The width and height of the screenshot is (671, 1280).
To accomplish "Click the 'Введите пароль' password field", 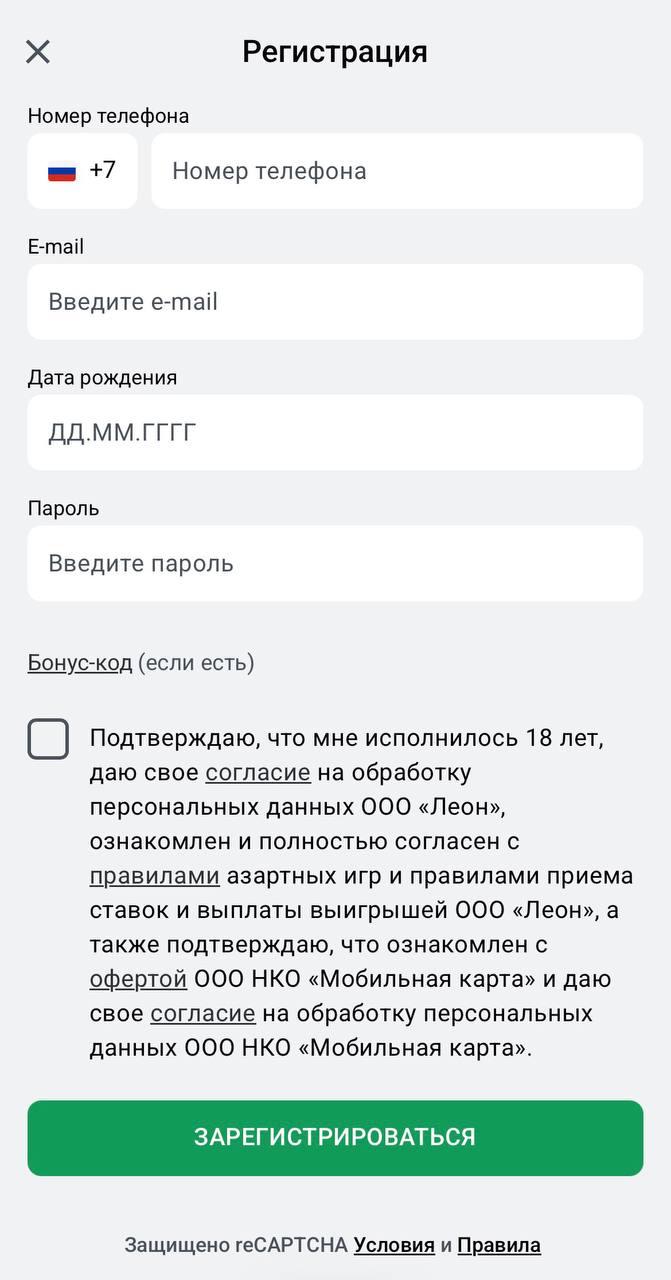I will coord(335,564).
